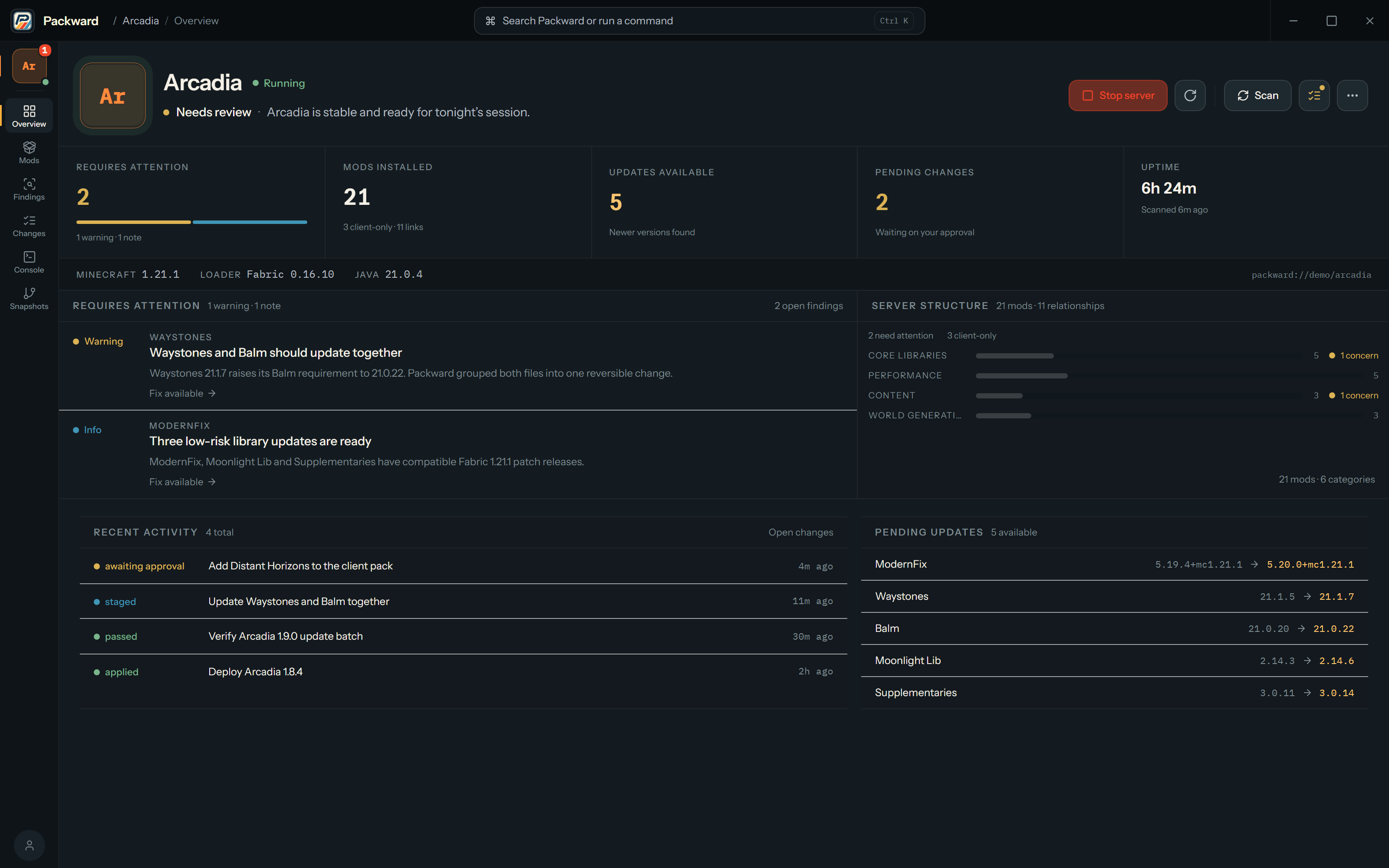Open the Three low-risk library updates finding
Screen dimensions: 1389x868
pos(458,455)
